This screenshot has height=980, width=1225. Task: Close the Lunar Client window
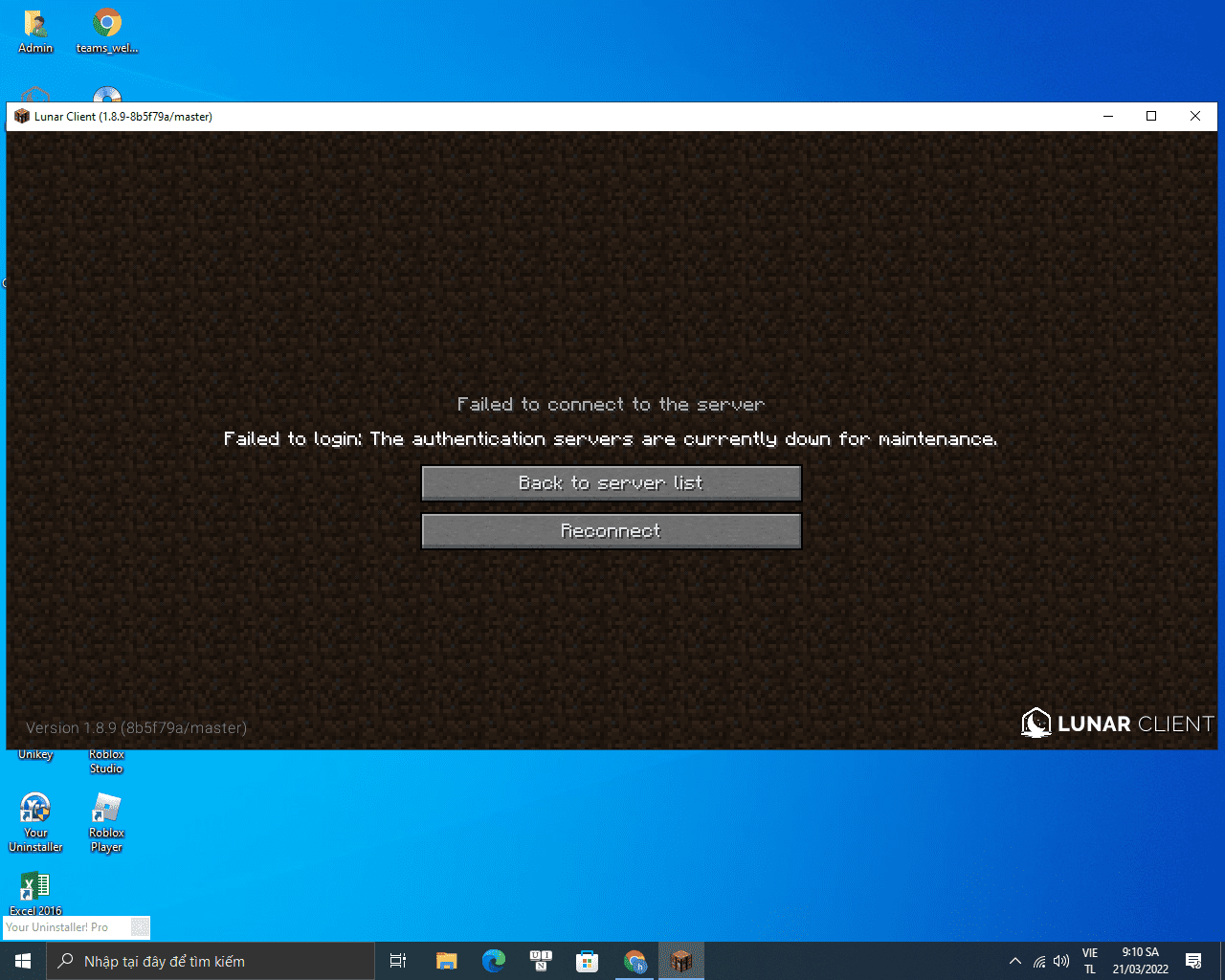pos(1195,116)
